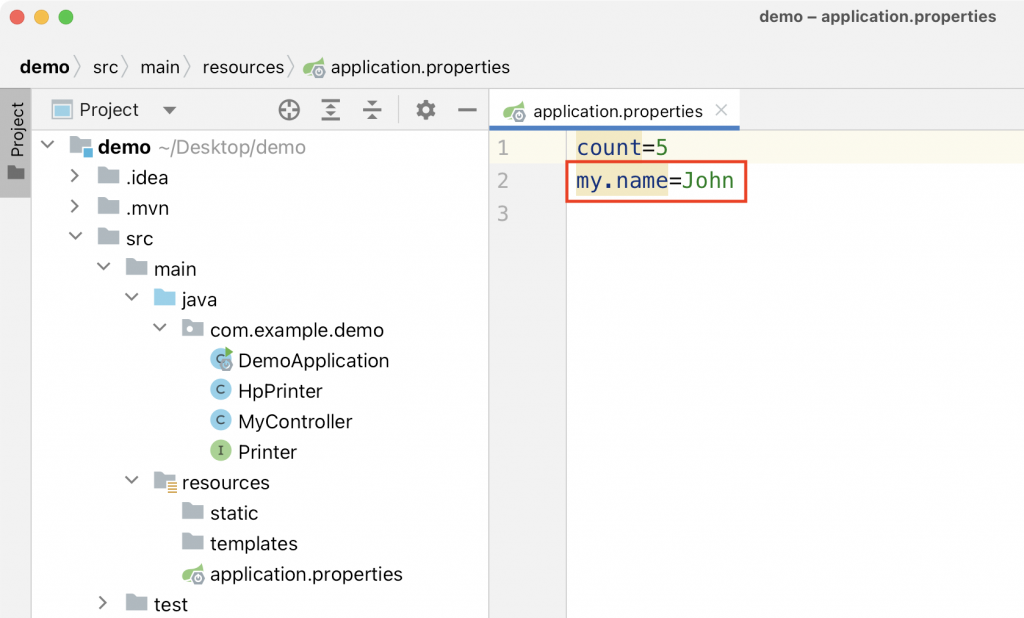Open the Project view dropdown arrow

click(x=170, y=110)
